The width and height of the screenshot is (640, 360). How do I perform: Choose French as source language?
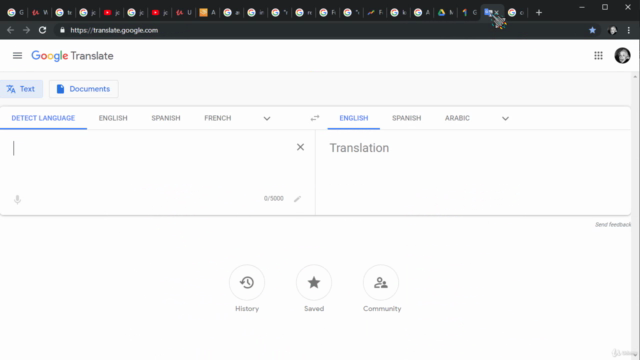(x=218, y=118)
